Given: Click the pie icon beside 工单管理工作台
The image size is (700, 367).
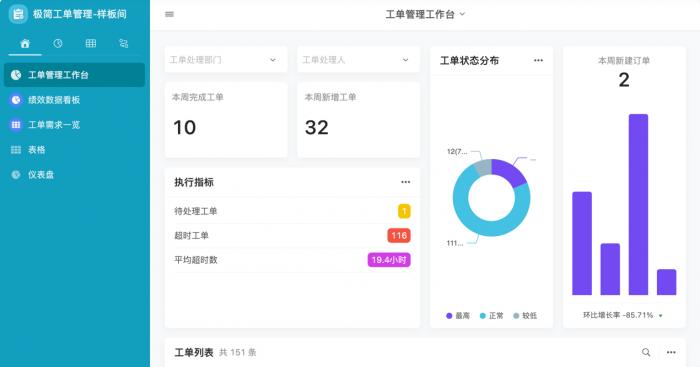Looking at the screenshot, I should 16,75.
